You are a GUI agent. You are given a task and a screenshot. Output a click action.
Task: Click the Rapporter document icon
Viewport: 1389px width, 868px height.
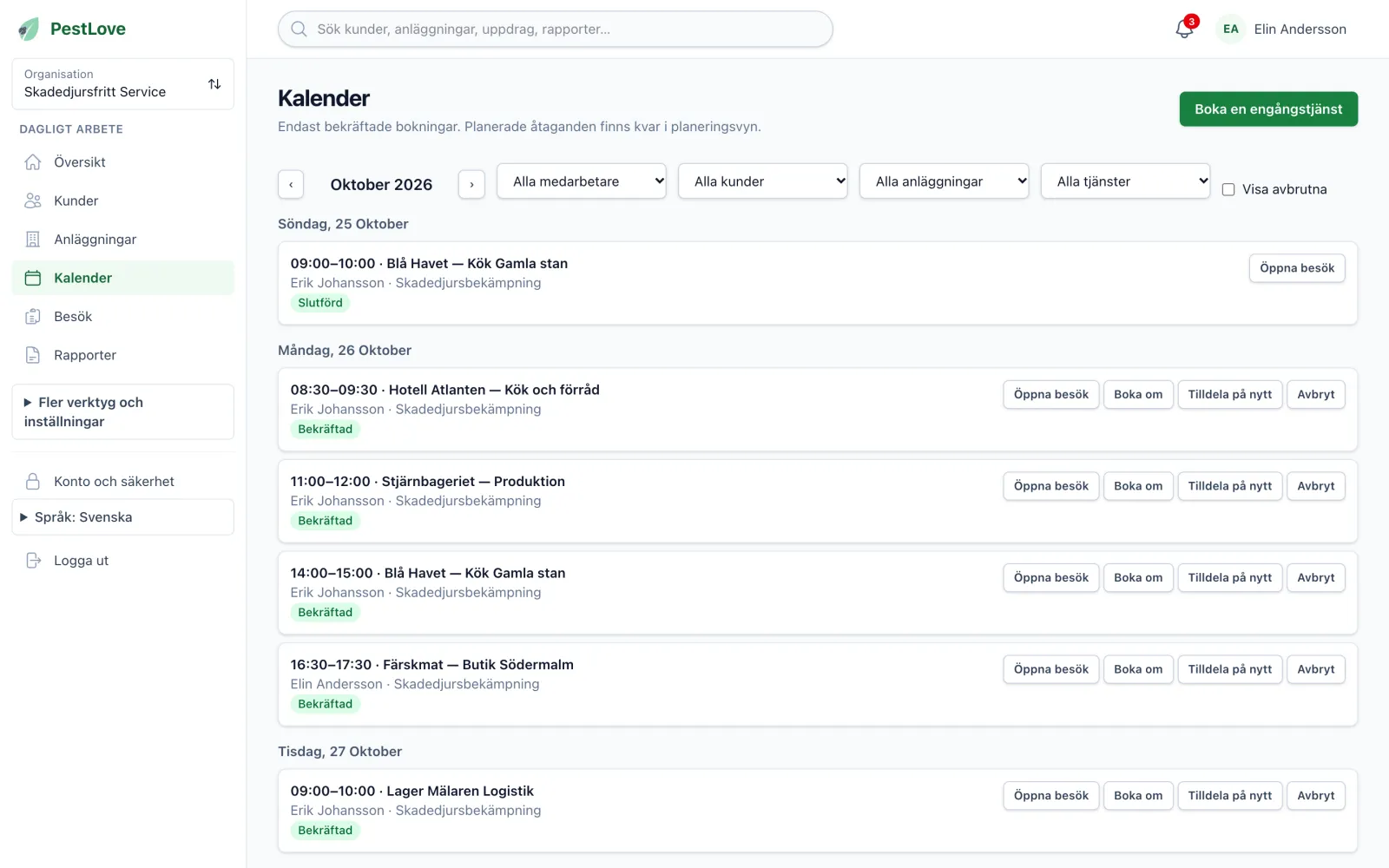[33, 355]
